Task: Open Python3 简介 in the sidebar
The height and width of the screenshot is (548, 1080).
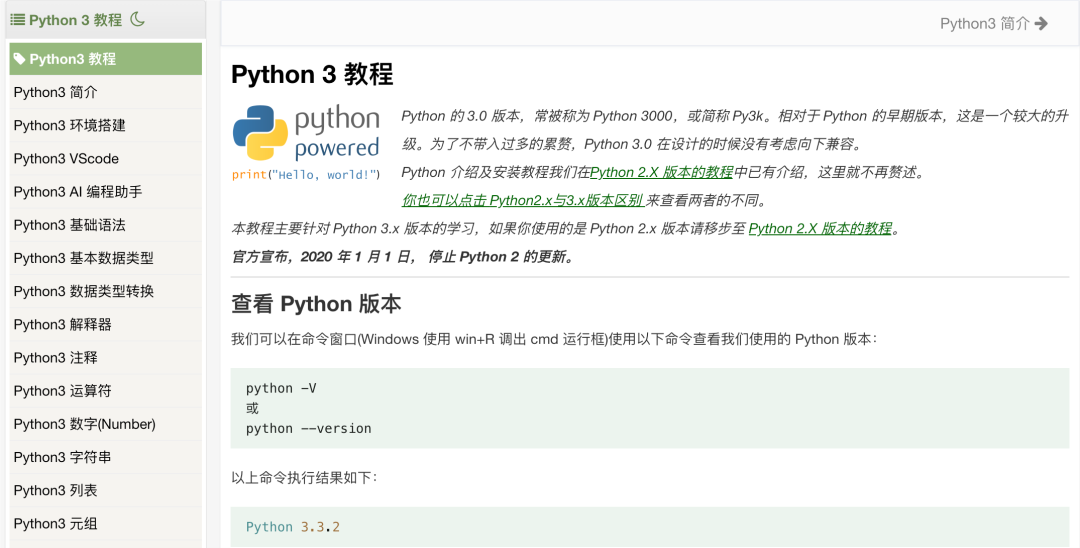Action: point(105,92)
